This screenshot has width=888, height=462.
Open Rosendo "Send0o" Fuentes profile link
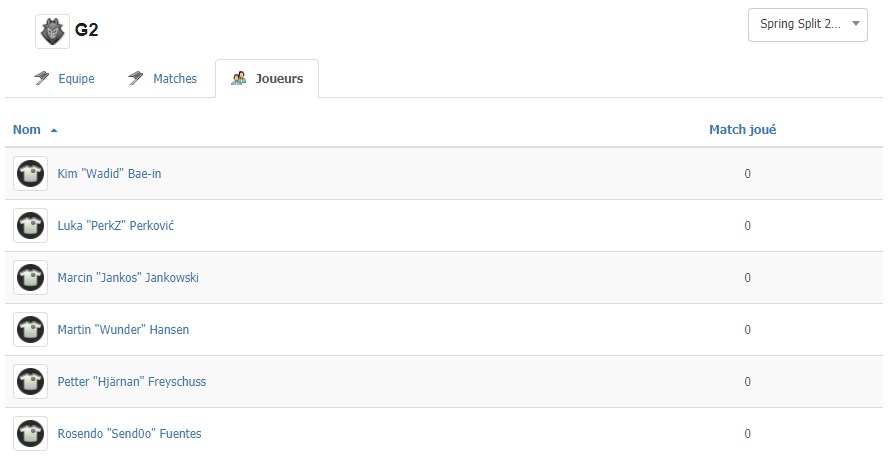tap(130, 434)
